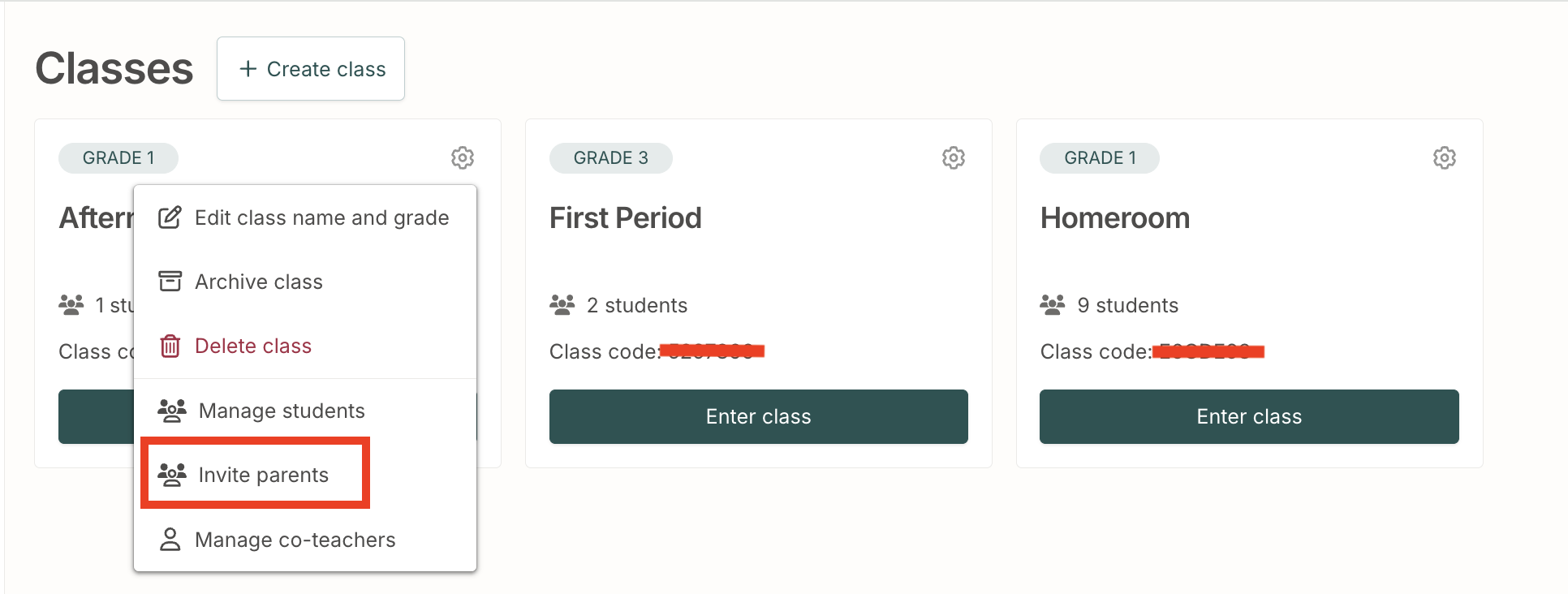Click the First Period class title

pos(626,217)
